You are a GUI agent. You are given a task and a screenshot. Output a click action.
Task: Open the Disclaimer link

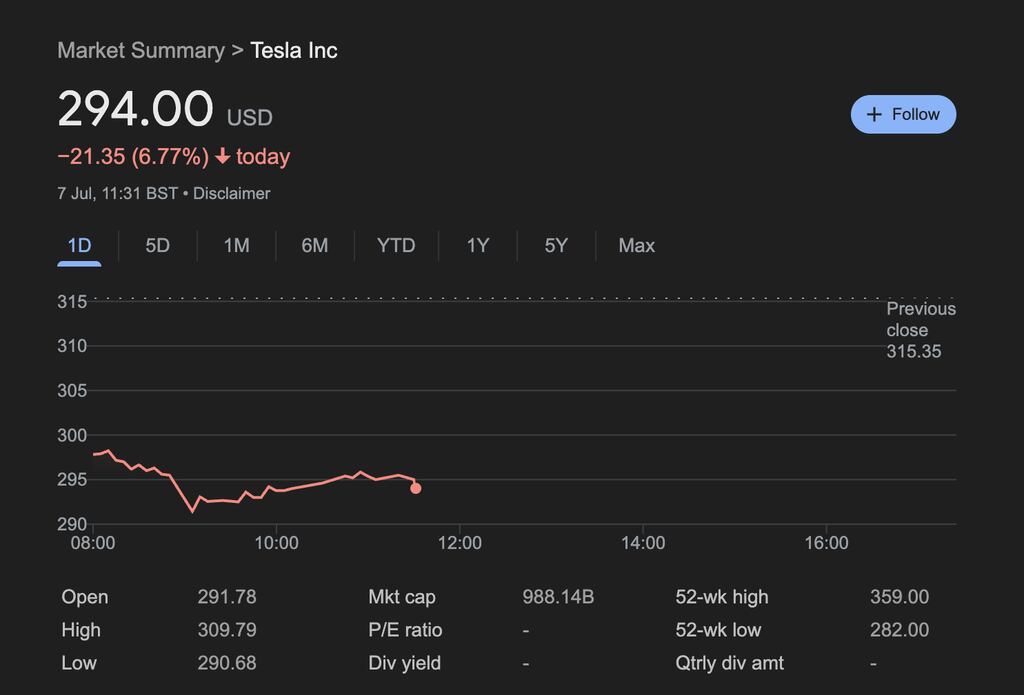coord(231,193)
